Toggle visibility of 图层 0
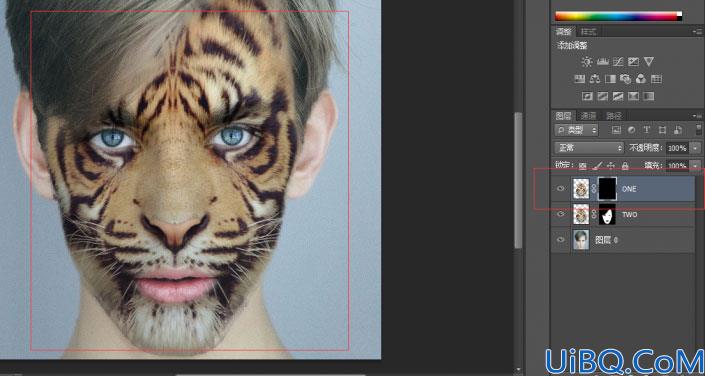The height and width of the screenshot is (376, 705). click(x=560, y=240)
